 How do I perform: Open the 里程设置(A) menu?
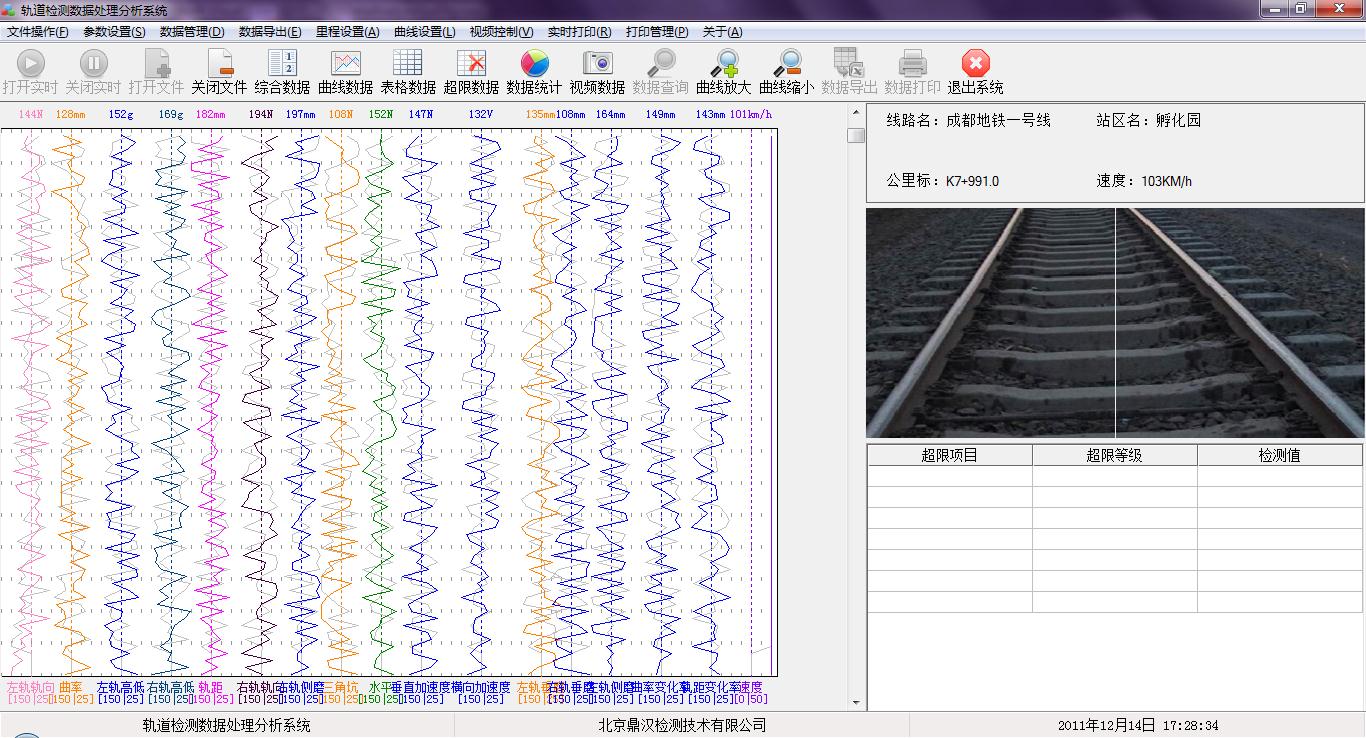(x=348, y=32)
